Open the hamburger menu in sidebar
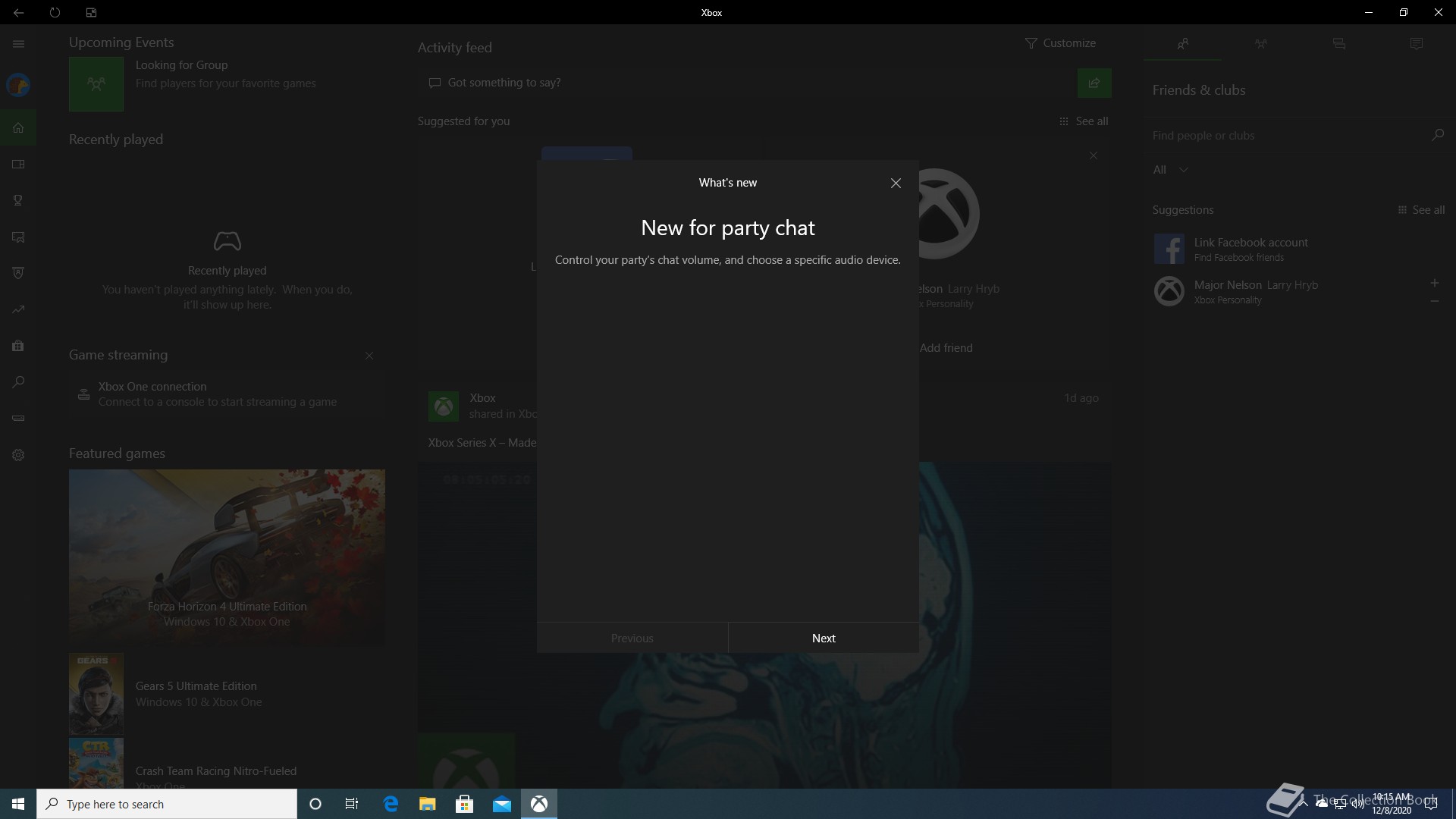1456x819 pixels. [18, 44]
